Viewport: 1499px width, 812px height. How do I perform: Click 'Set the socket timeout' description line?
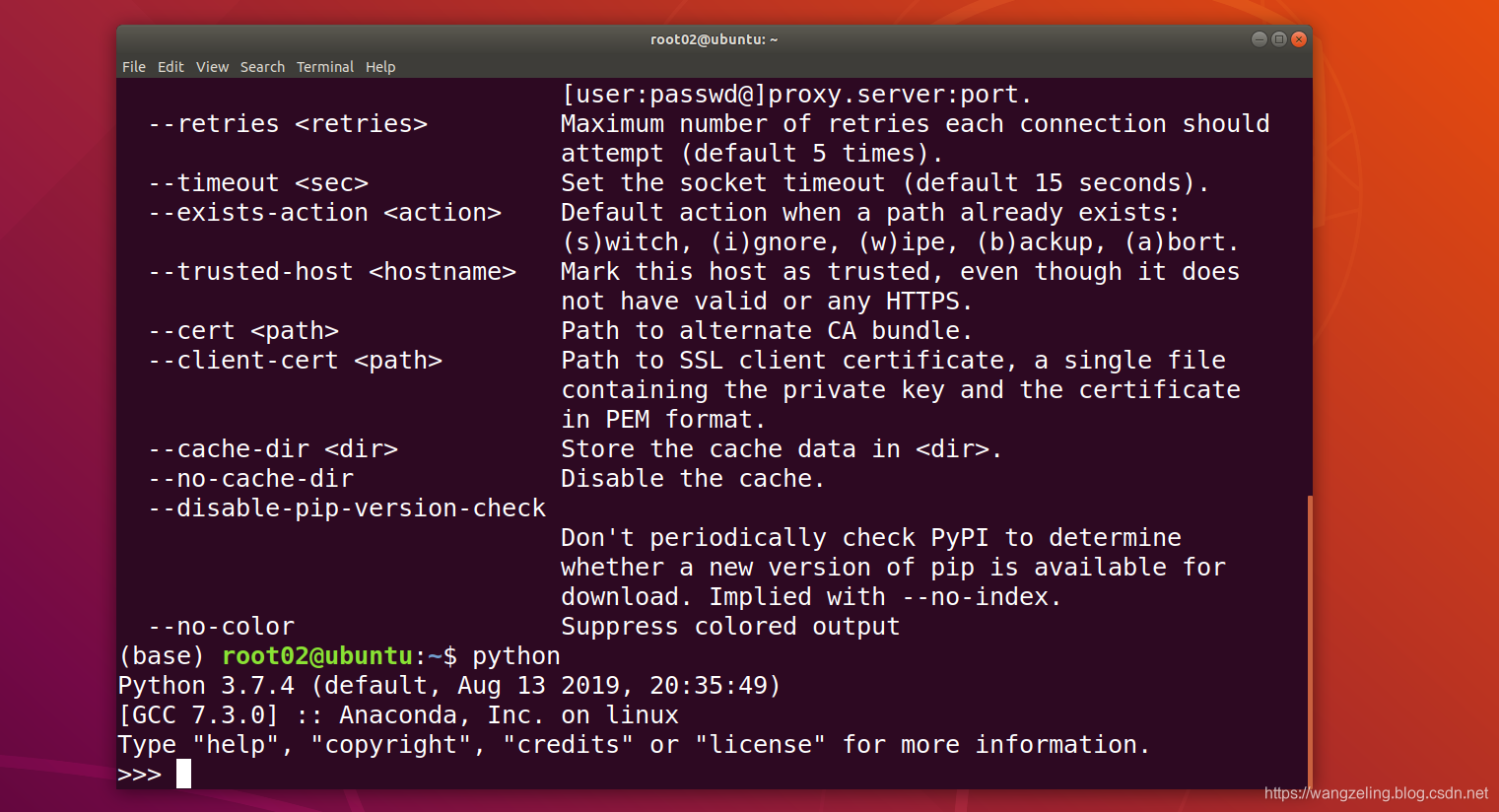coord(885,183)
